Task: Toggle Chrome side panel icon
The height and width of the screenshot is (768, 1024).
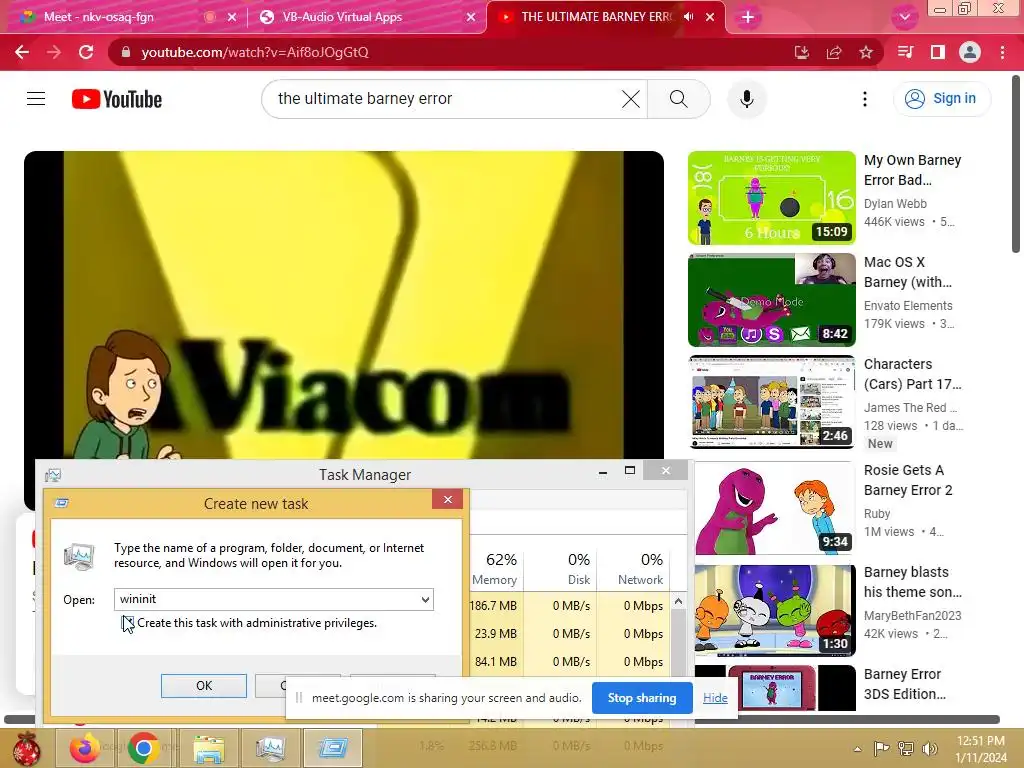Action: tap(938, 52)
